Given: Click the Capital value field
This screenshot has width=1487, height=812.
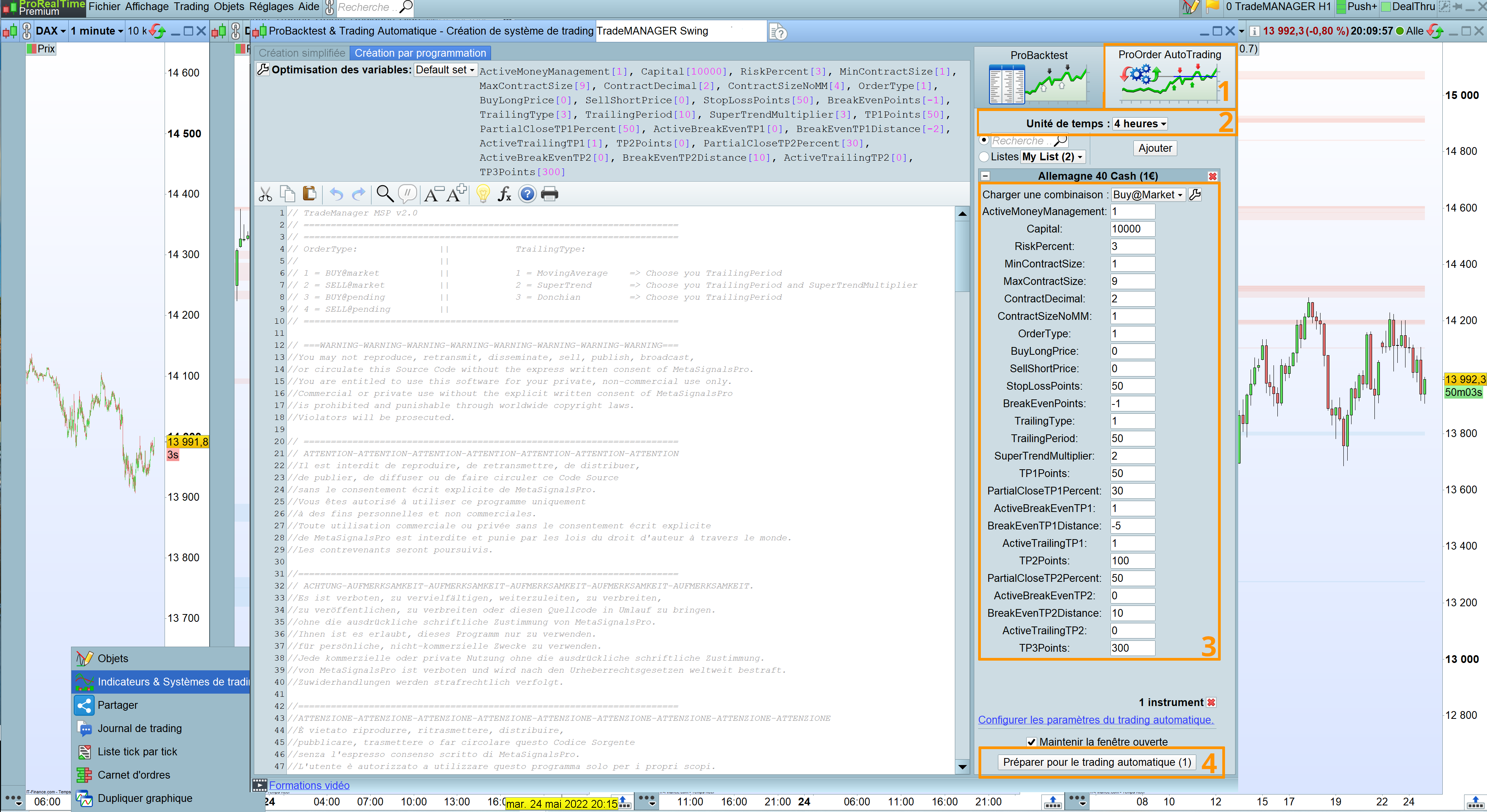Looking at the screenshot, I should [x=1132, y=229].
